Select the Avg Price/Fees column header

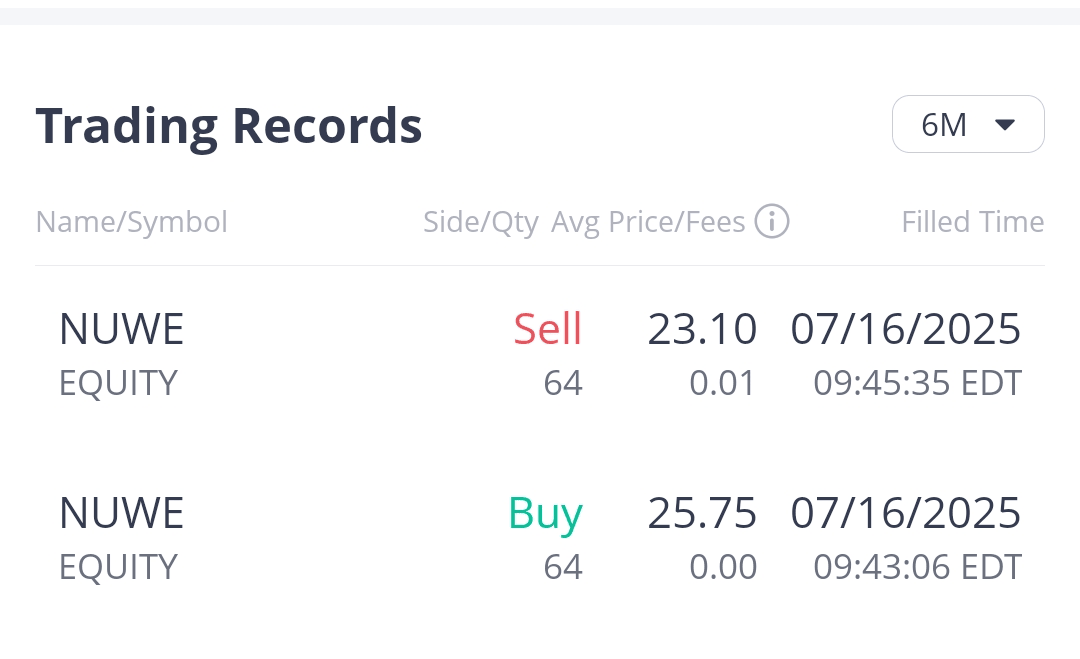pyautogui.click(x=648, y=222)
